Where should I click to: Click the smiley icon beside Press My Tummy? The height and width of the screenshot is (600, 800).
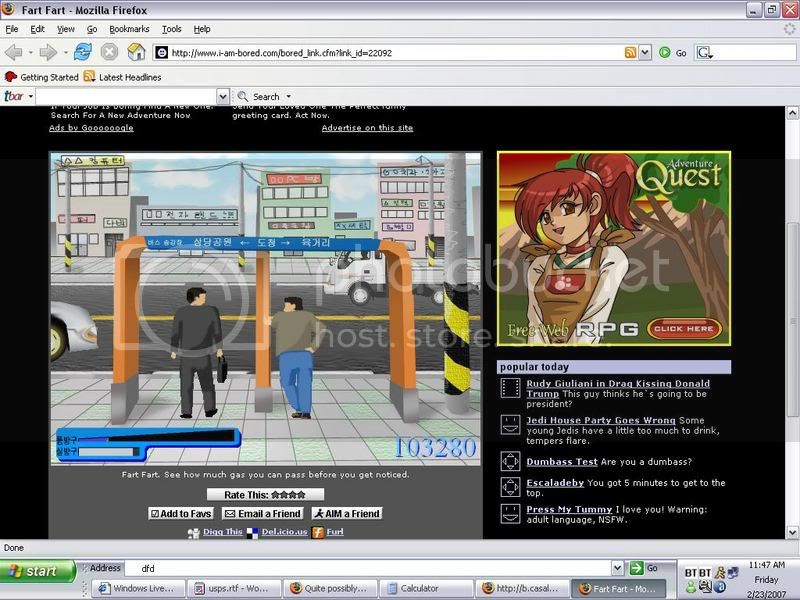pyautogui.click(x=510, y=514)
